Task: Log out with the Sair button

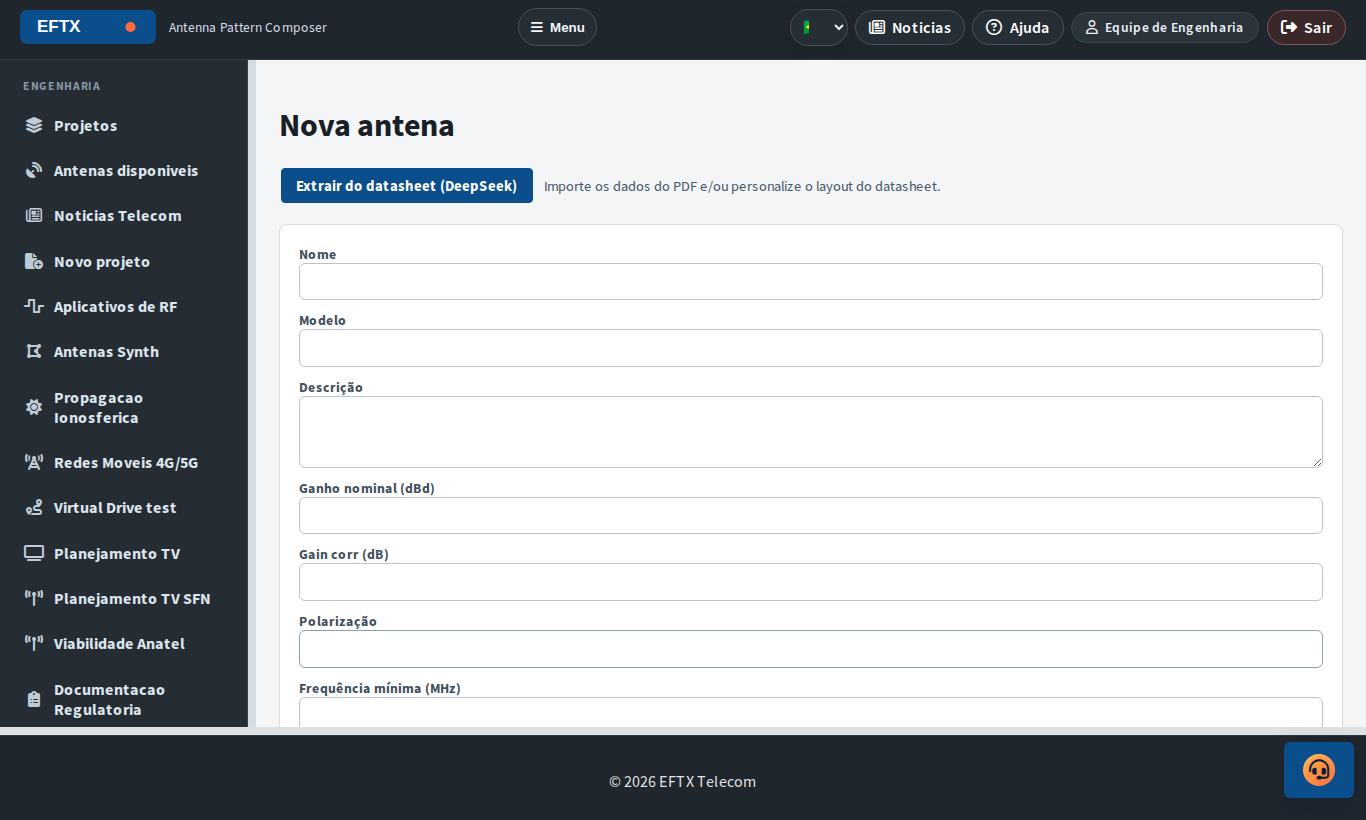Action: (1306, 27)
